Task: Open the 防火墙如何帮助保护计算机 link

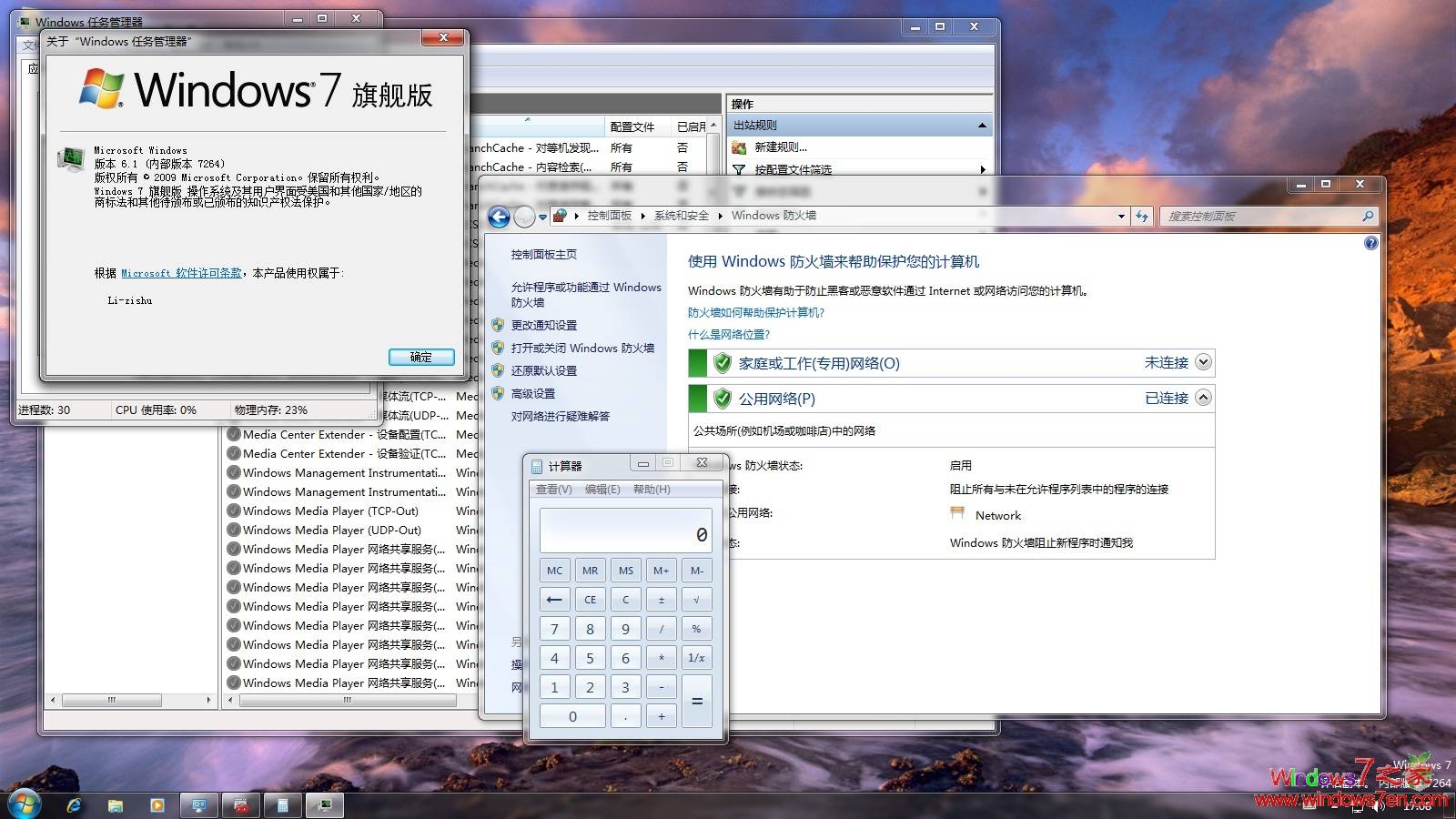Action: coord(754,312)
